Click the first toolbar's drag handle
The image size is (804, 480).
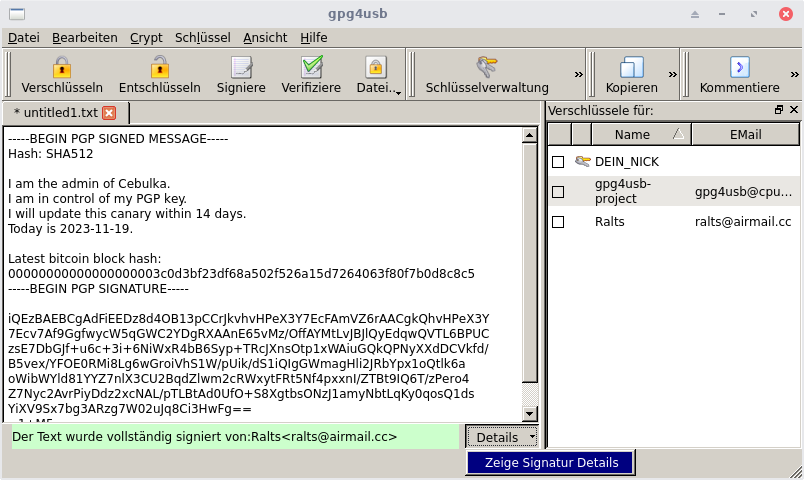(8, 75)
